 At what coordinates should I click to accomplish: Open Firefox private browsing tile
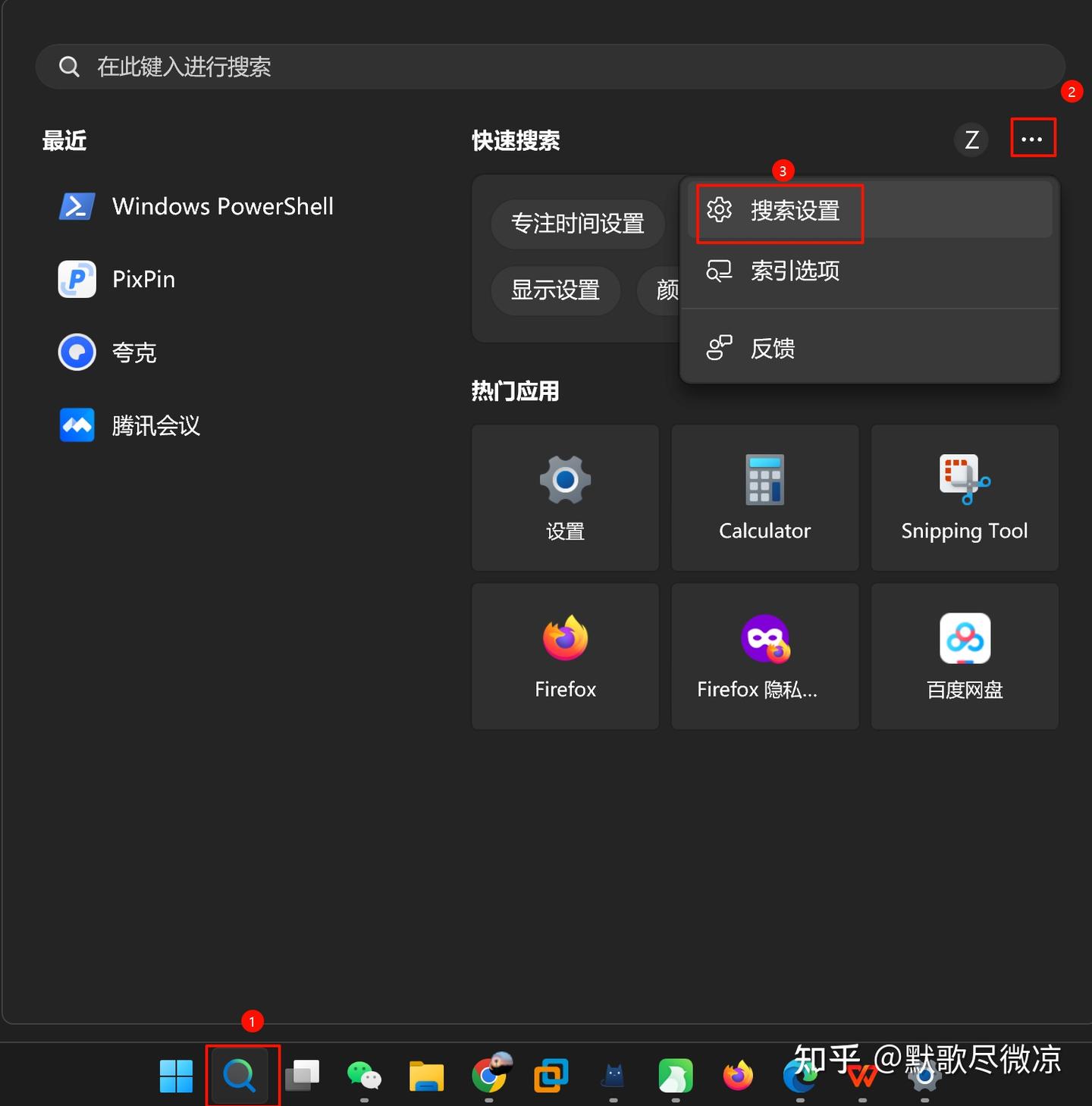[764, 656]
